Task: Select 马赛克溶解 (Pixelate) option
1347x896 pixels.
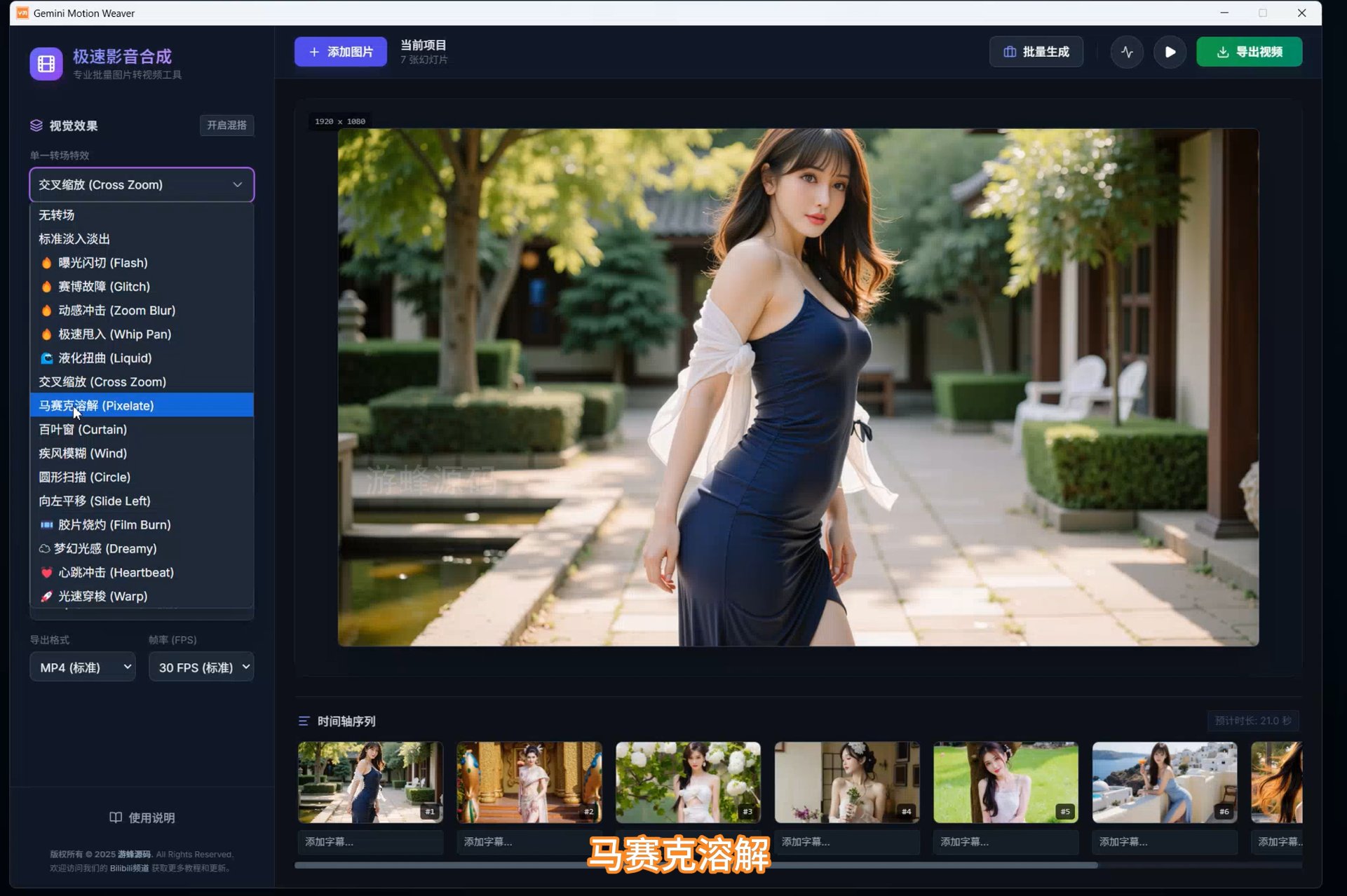Action: (142, 406)
